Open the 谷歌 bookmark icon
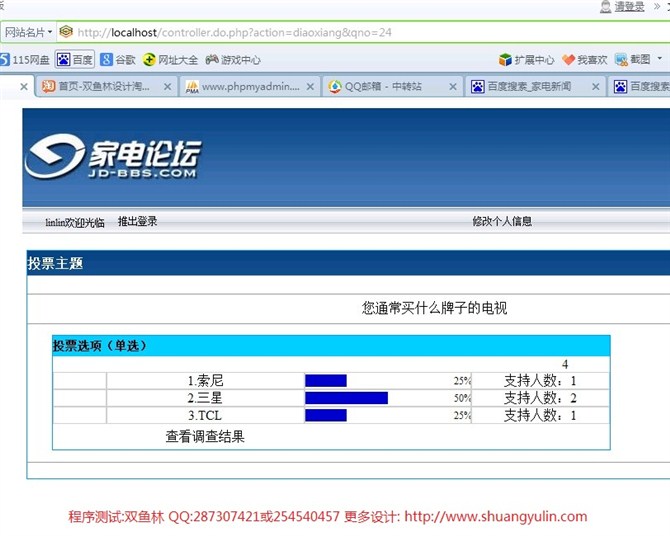This screenshot has height=536, width=670. click(106, 60)
